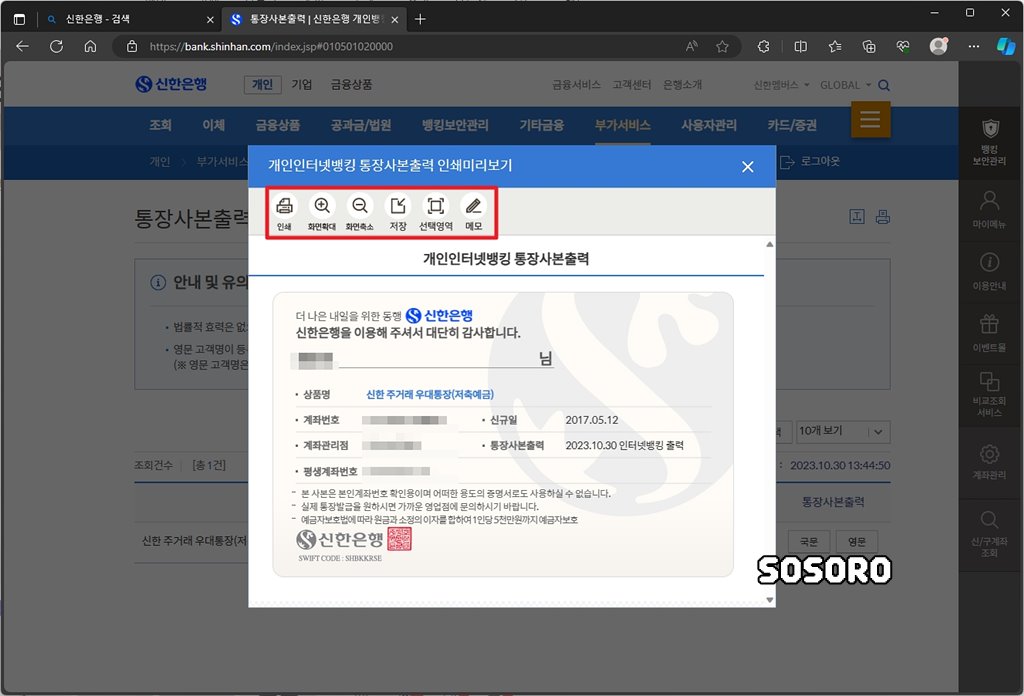Open 비교조회서비스 in right sidebar

[989, 394]
